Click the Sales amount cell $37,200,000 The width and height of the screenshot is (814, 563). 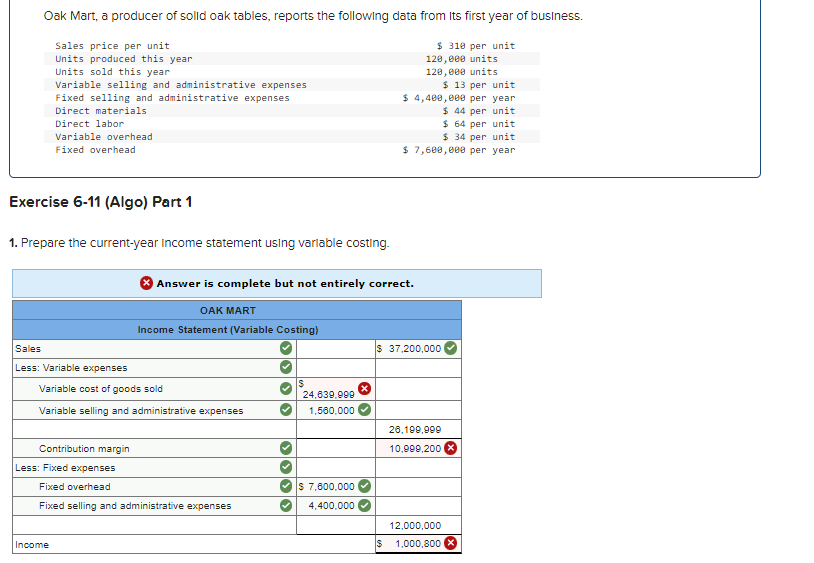click(418, 349)
